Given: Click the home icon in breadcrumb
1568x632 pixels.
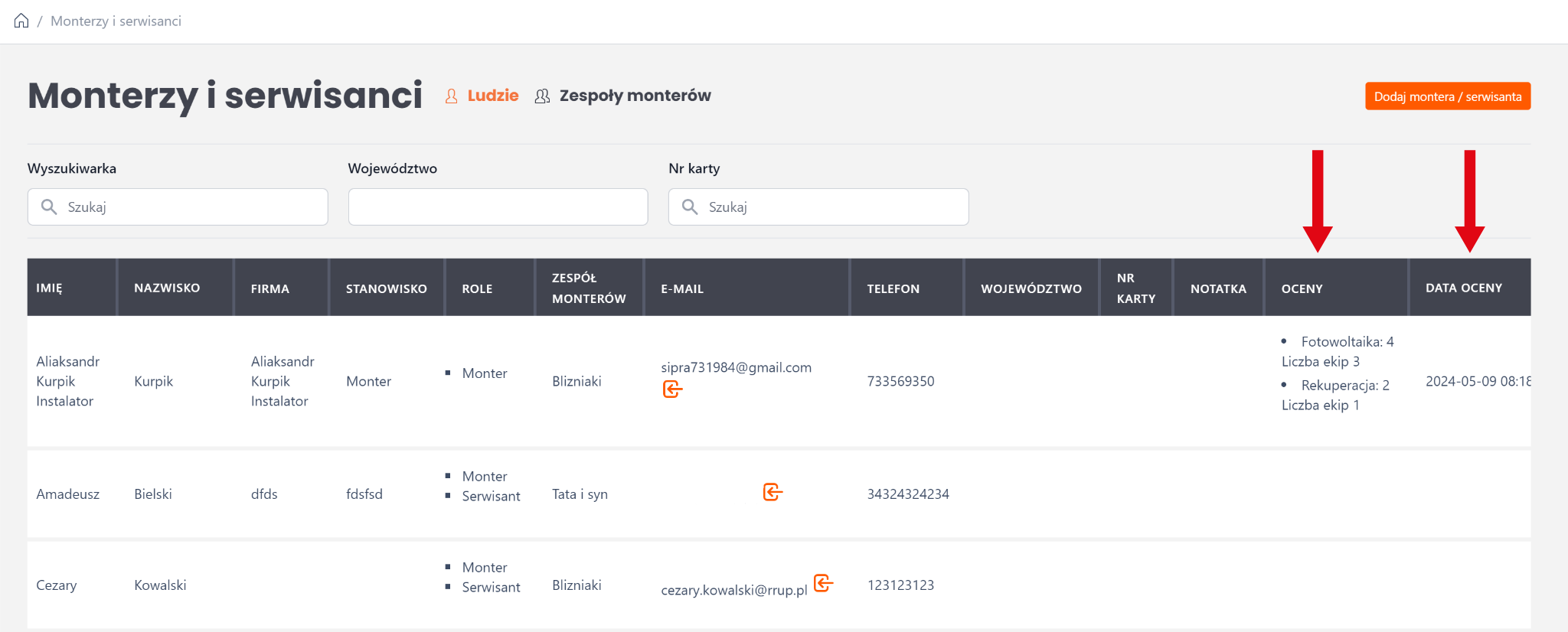Looking at the screenshot, I should point(21,21).
